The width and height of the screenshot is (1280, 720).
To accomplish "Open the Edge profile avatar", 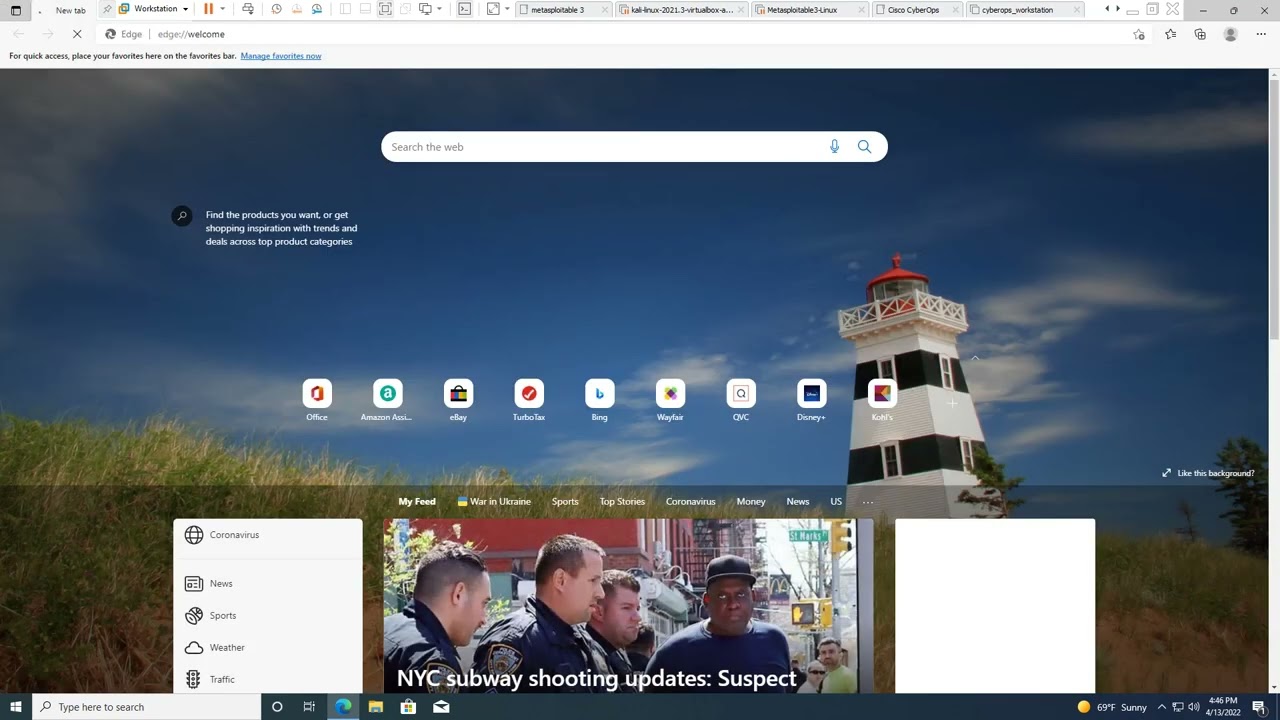I will coord(1231,34).
